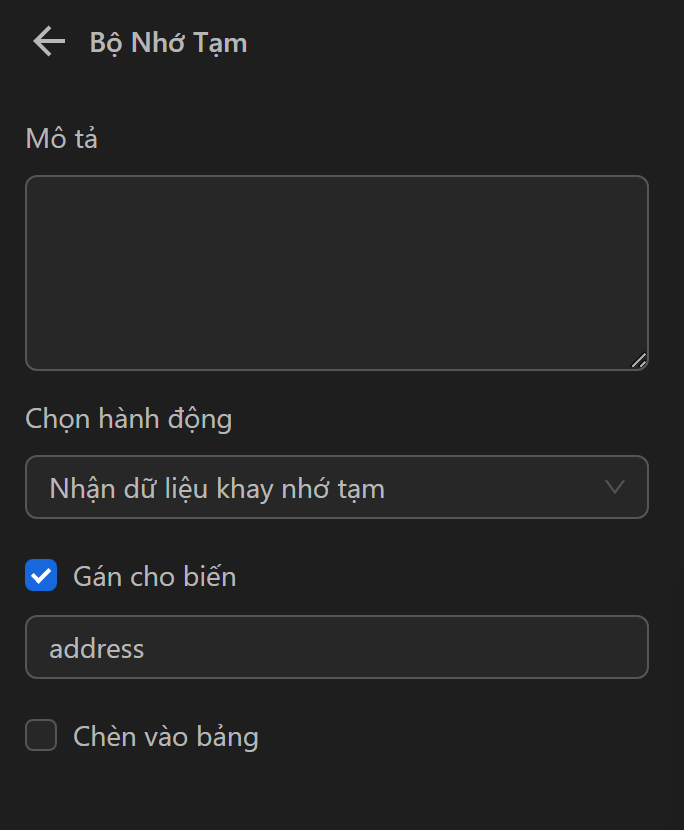Click the Chèn vào bảng label text
This screenshot has width=684, height=830.
click(164, 736)
